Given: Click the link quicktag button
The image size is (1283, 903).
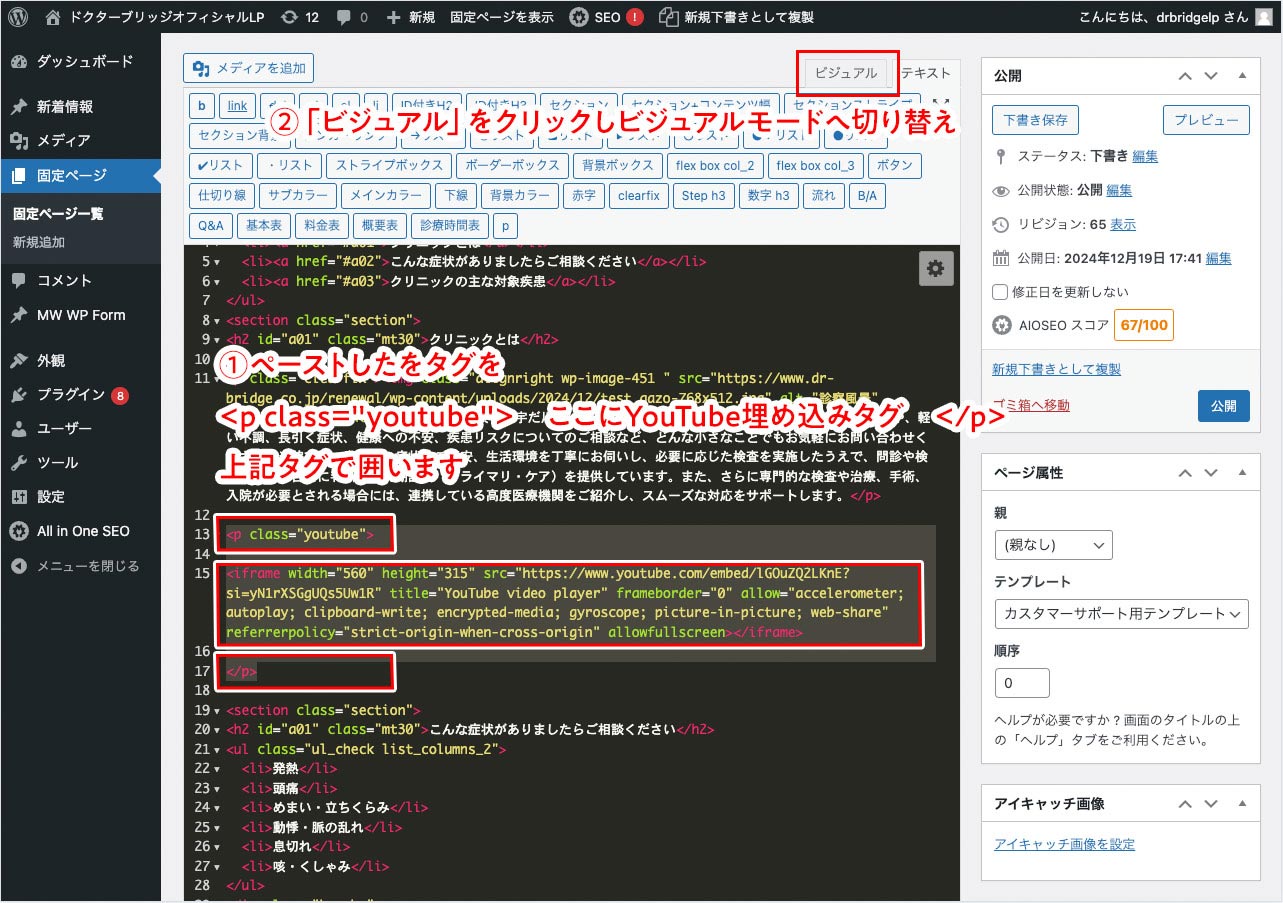Looking at the screenshot, I should pos(237,106).
